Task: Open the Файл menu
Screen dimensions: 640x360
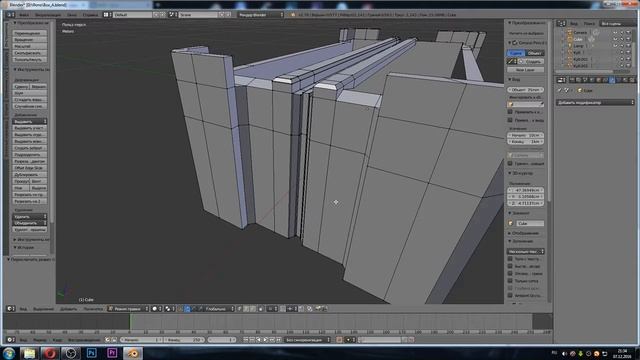Action: click(x=24, y=14)
